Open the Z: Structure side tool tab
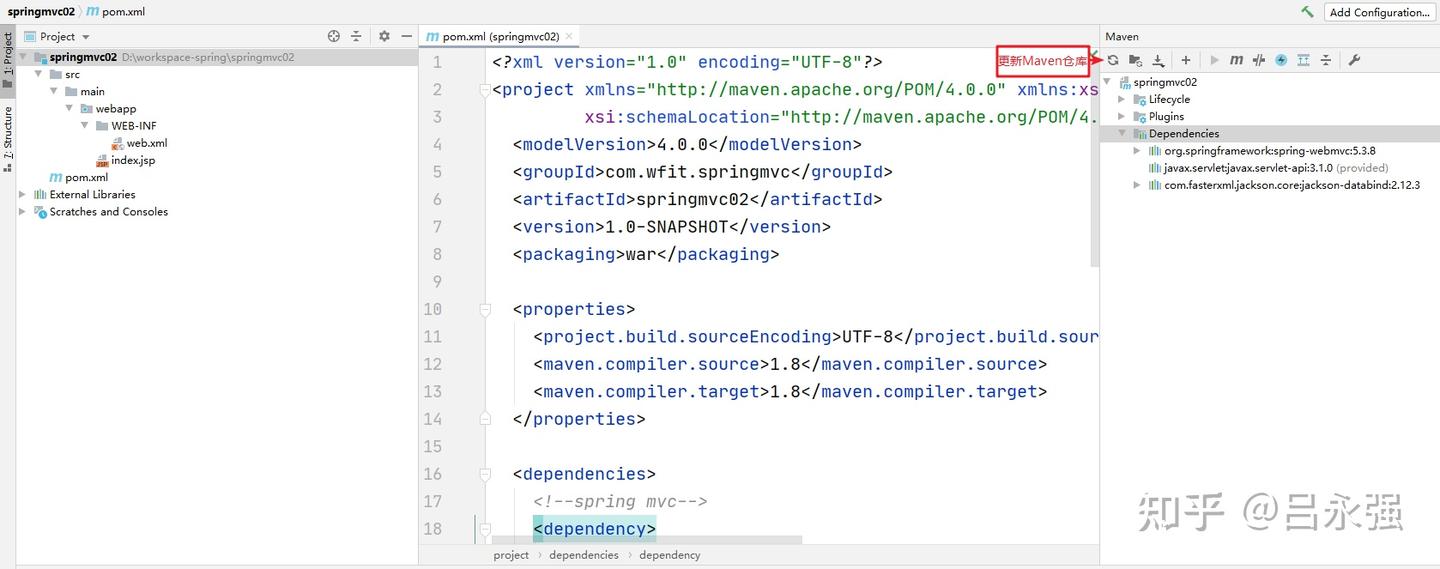Viewport: 1440px width, 569px height. (8, 139)
